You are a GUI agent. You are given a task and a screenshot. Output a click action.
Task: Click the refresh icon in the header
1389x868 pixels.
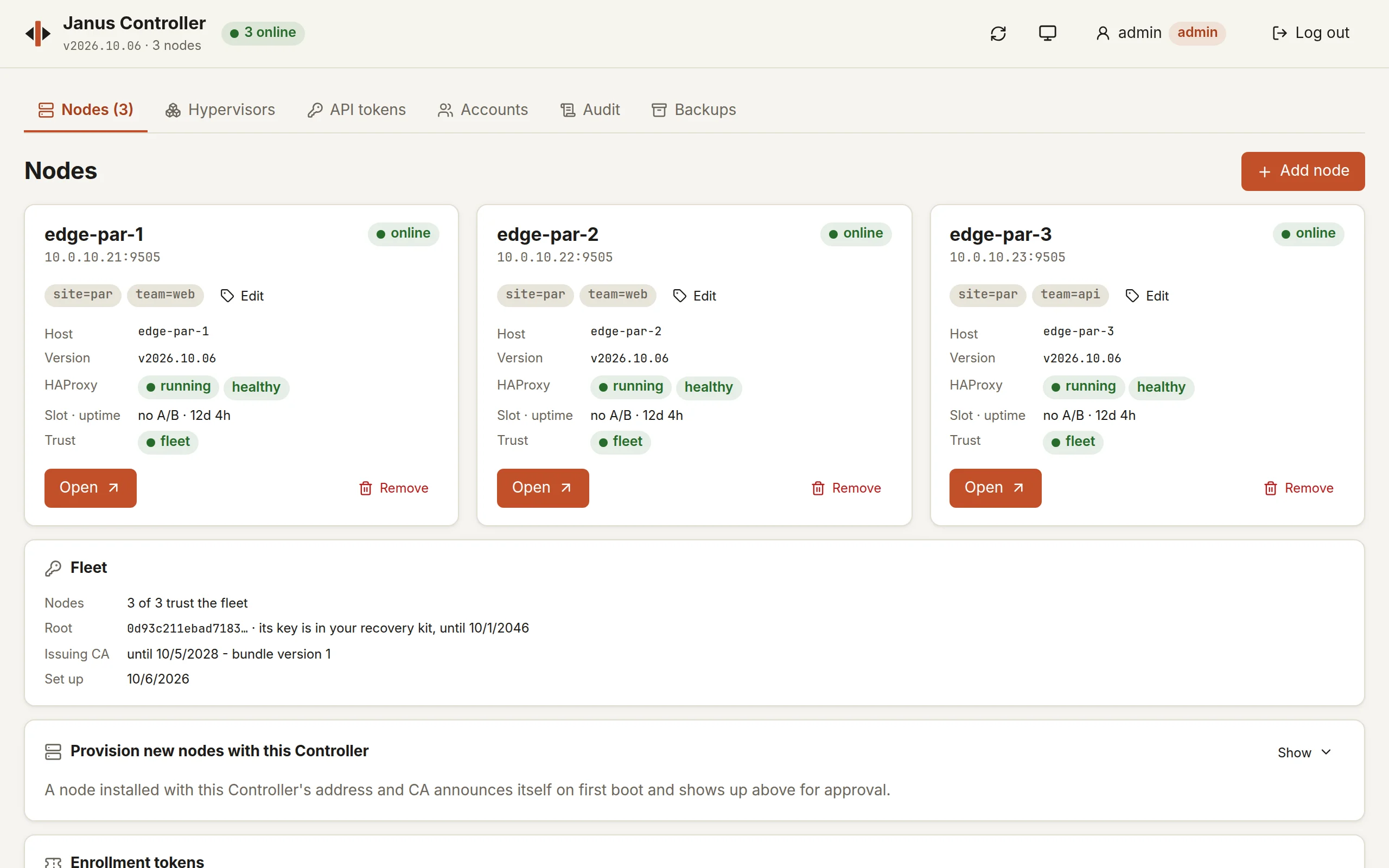[x=998, y=33]
